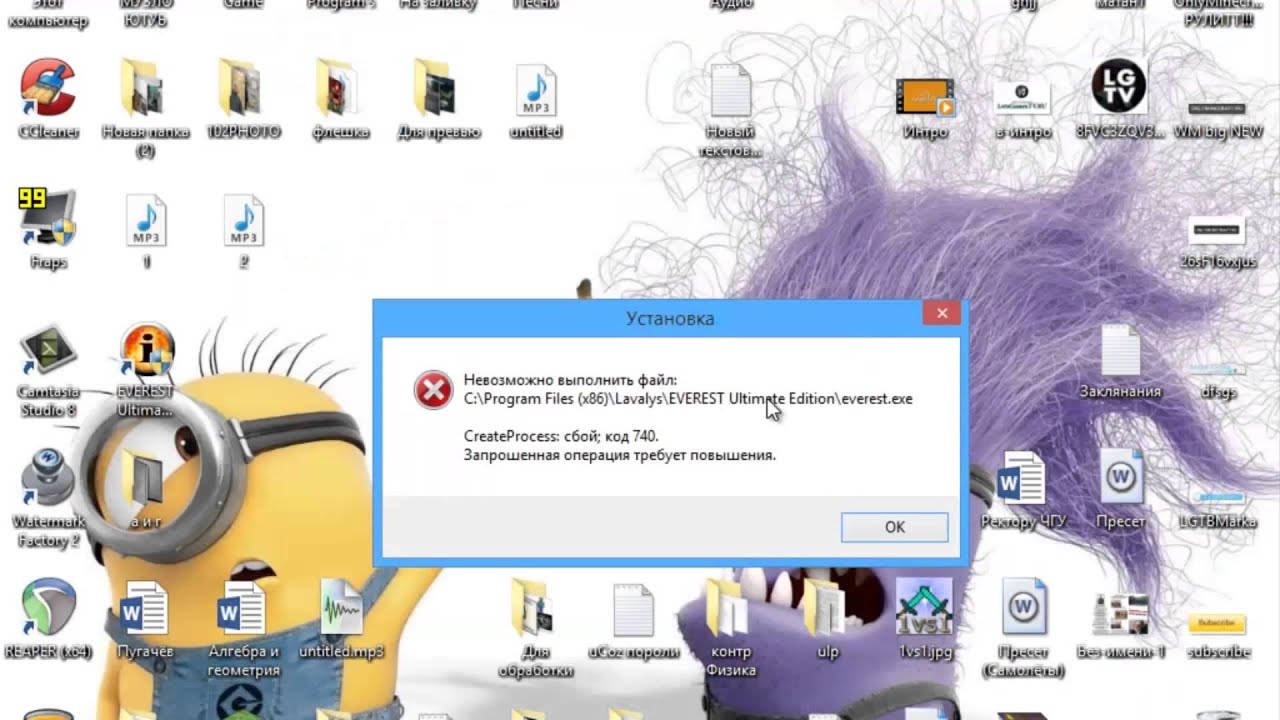Screen dimensions: 1280x720
Task: Click the red error icon in dialog
Action: coord(433,390)
